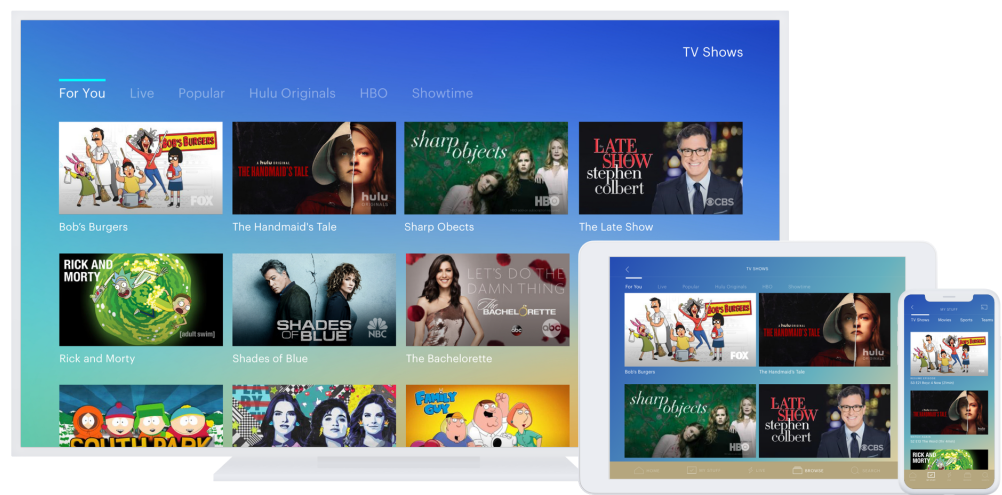The image size is (1002, 495).
Task: Select The Bachelorette thumbnail on the TV
Action: pos(488,300)
